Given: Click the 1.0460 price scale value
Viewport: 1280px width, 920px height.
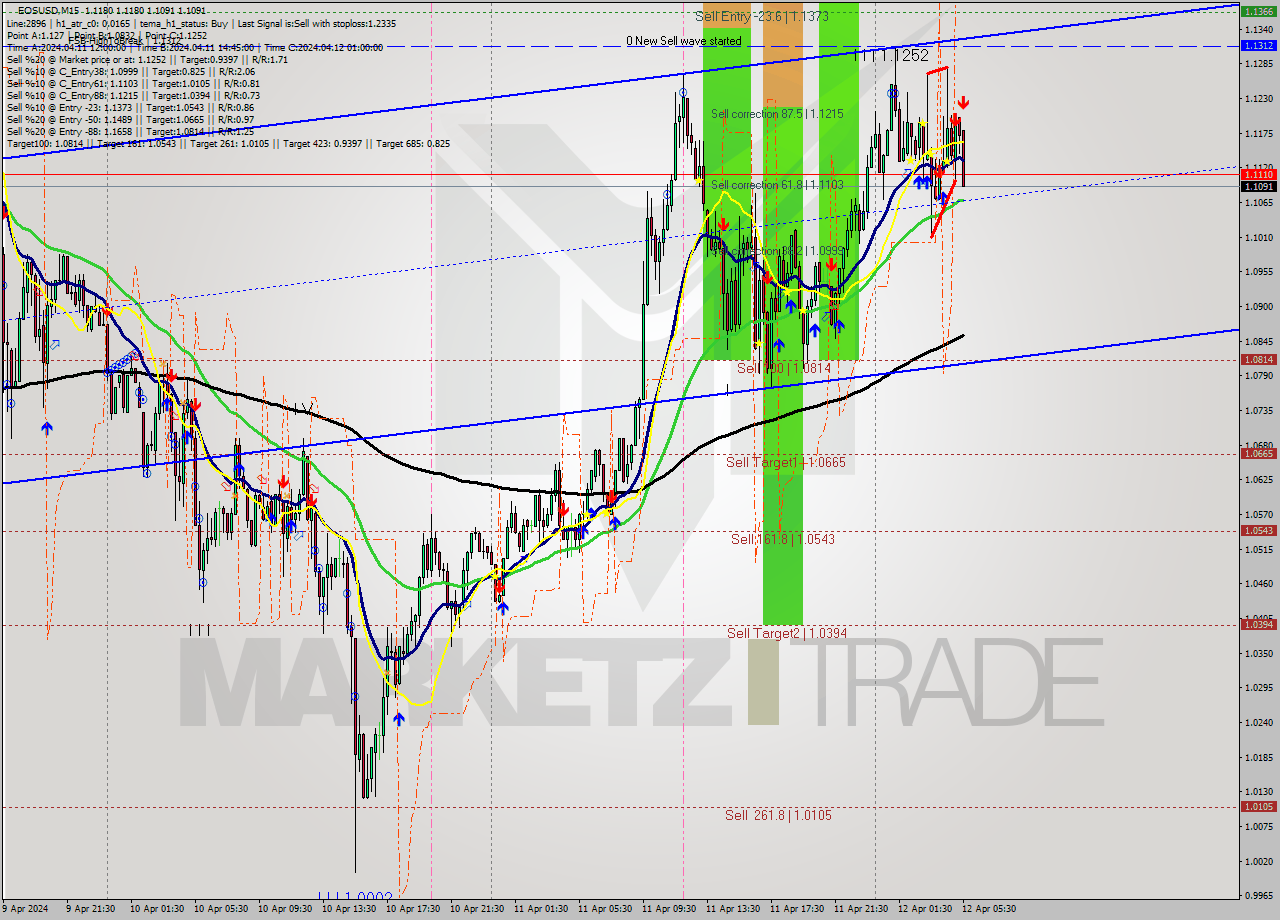Looking at the screenshot, I should pyautogui.click(x=1257, y=584).
